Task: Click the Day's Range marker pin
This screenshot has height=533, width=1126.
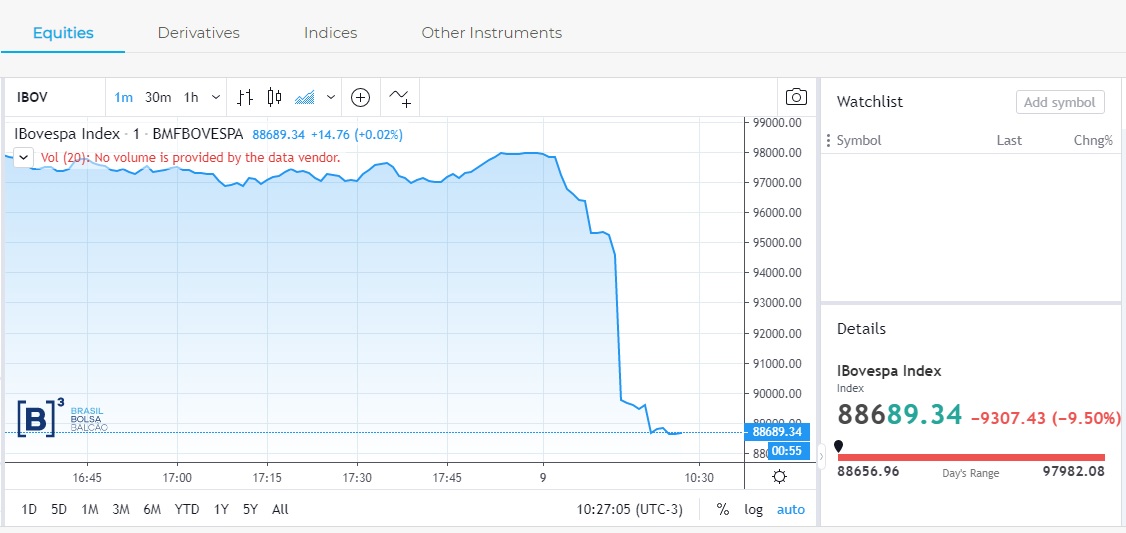Action: coord(838,446)
